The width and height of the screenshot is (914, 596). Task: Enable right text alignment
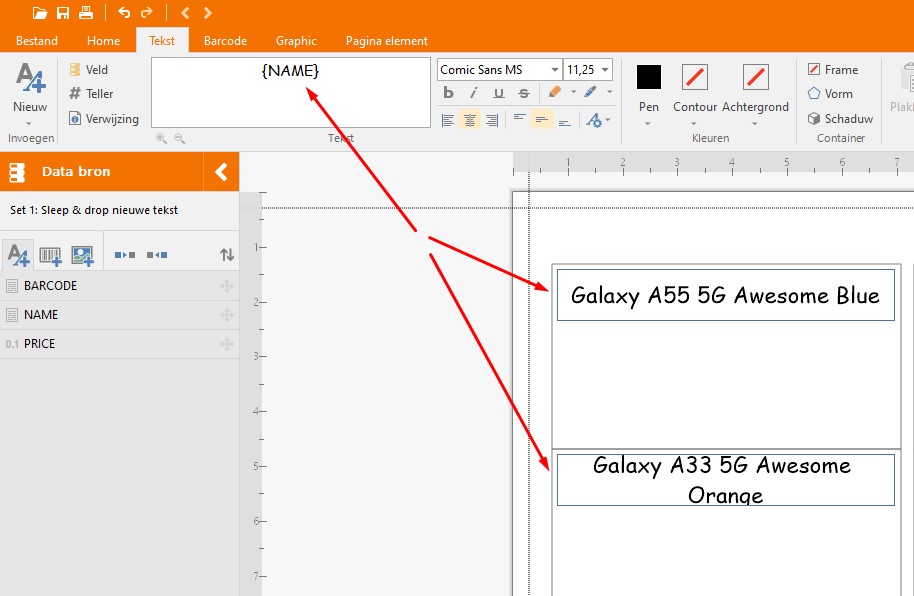coord(491,120)
